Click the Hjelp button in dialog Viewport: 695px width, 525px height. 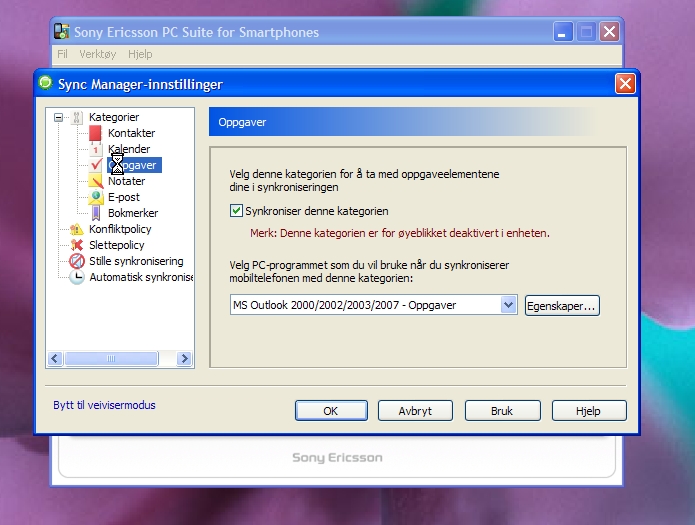point(589,411)
